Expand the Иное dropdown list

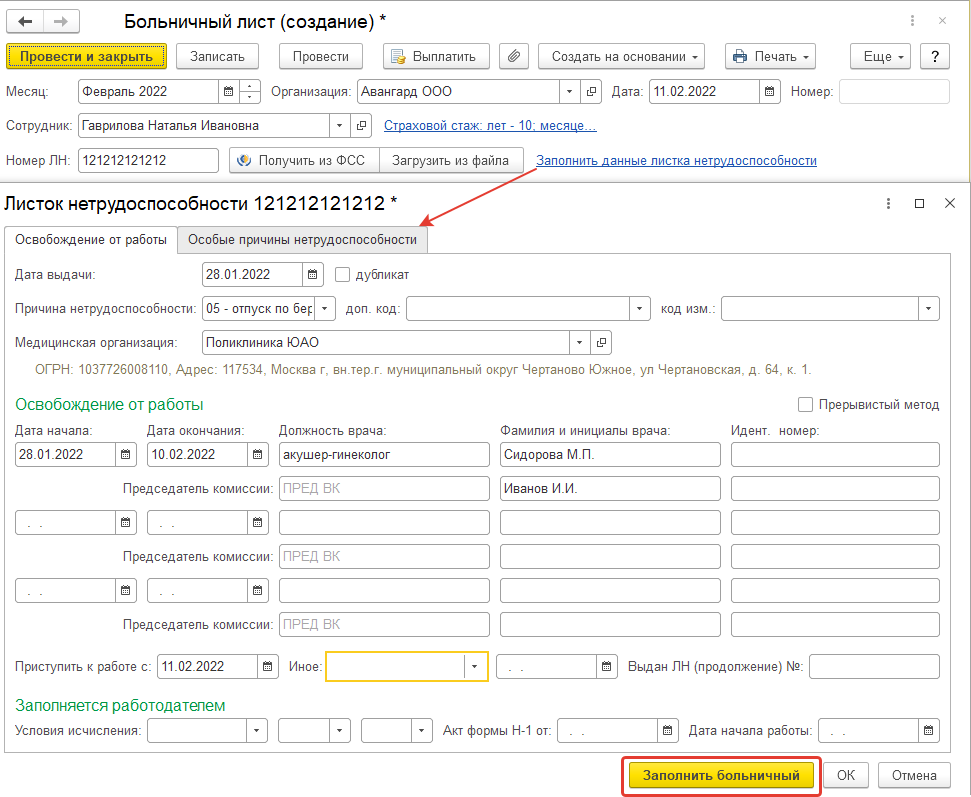471,667
